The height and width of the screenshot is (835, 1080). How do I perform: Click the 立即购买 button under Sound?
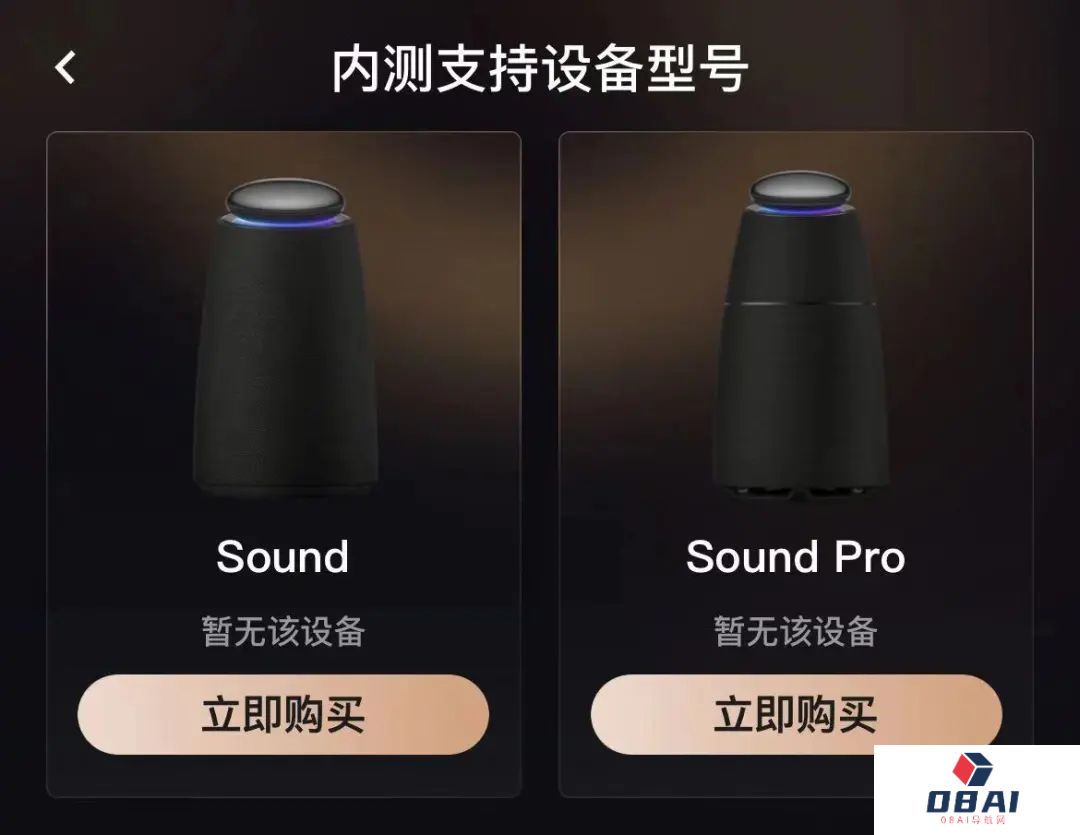283,714
